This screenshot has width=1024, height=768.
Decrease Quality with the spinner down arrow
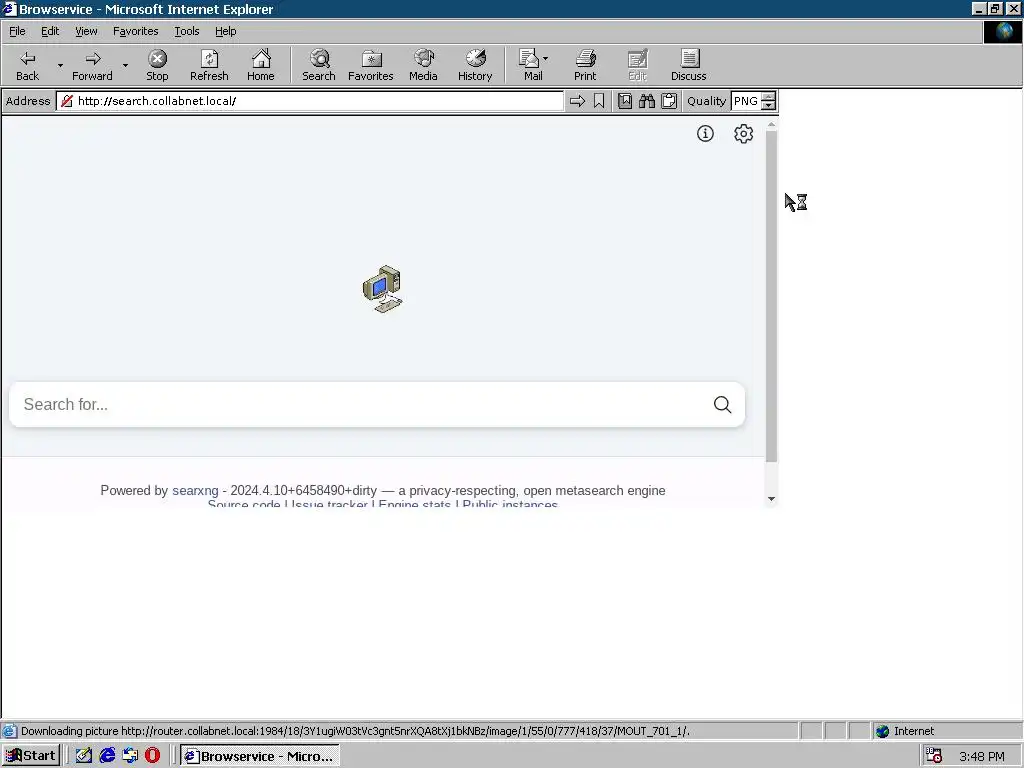769,106
